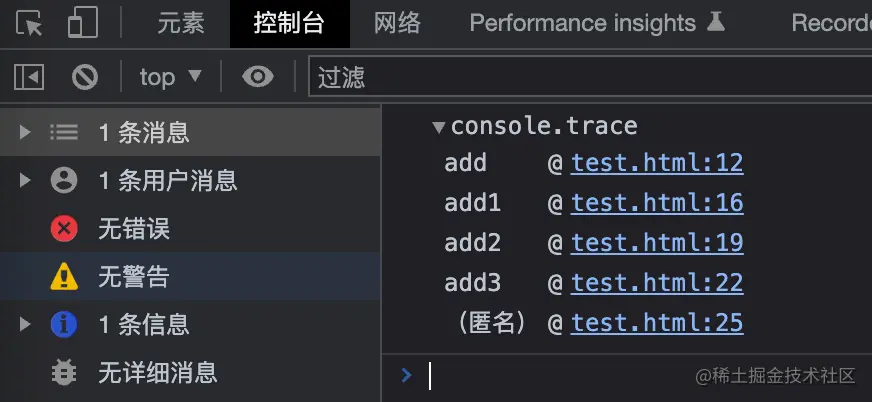Open the test.html:12 source link
Screen dimensions: 872x402
657,163
